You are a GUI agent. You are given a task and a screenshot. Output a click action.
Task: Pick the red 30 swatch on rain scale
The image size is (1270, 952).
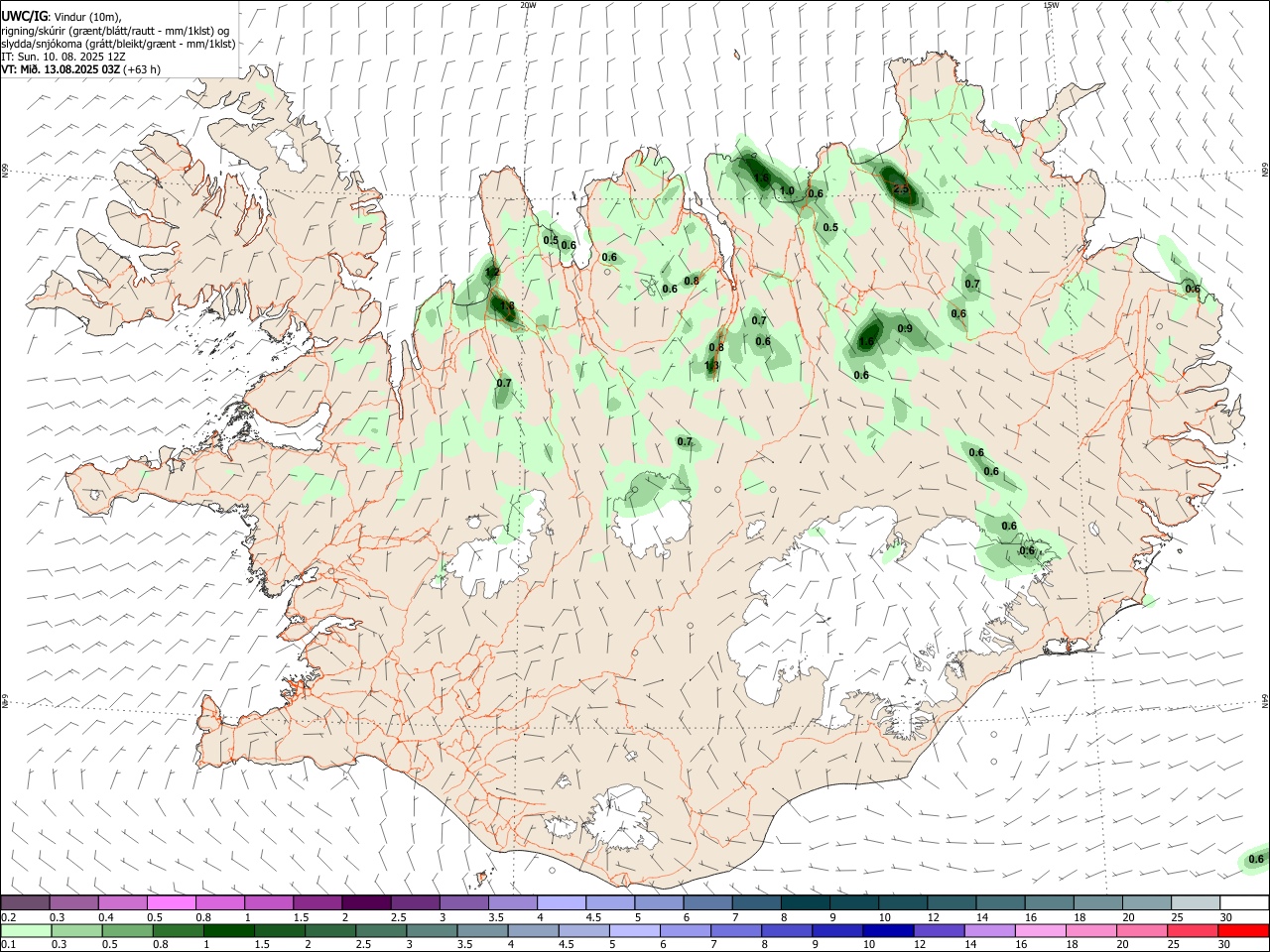coord(1244,930)
